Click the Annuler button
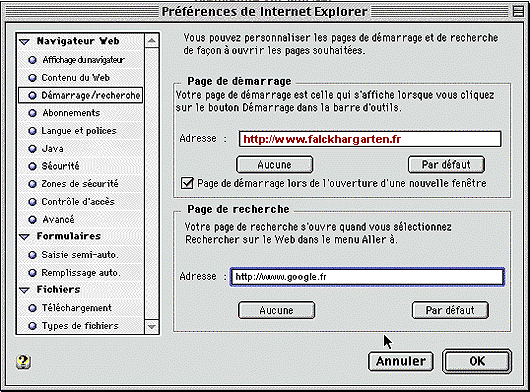Viewport: 530px width, 392px height. coord(401,362)
